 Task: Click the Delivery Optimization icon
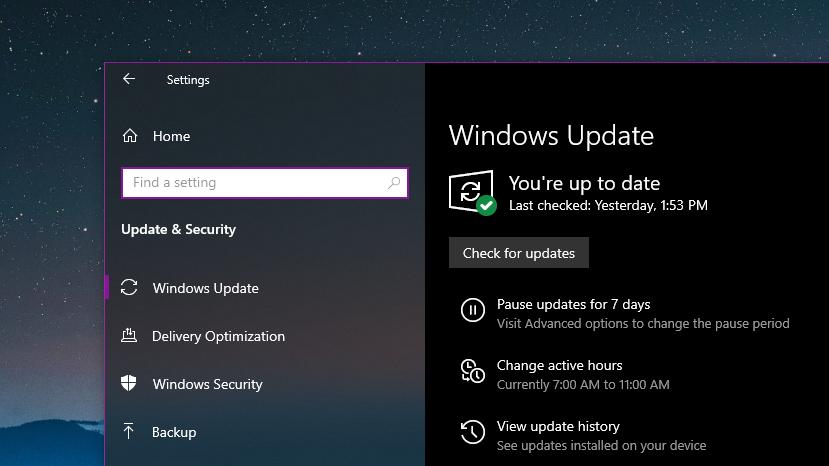point(129,335)
